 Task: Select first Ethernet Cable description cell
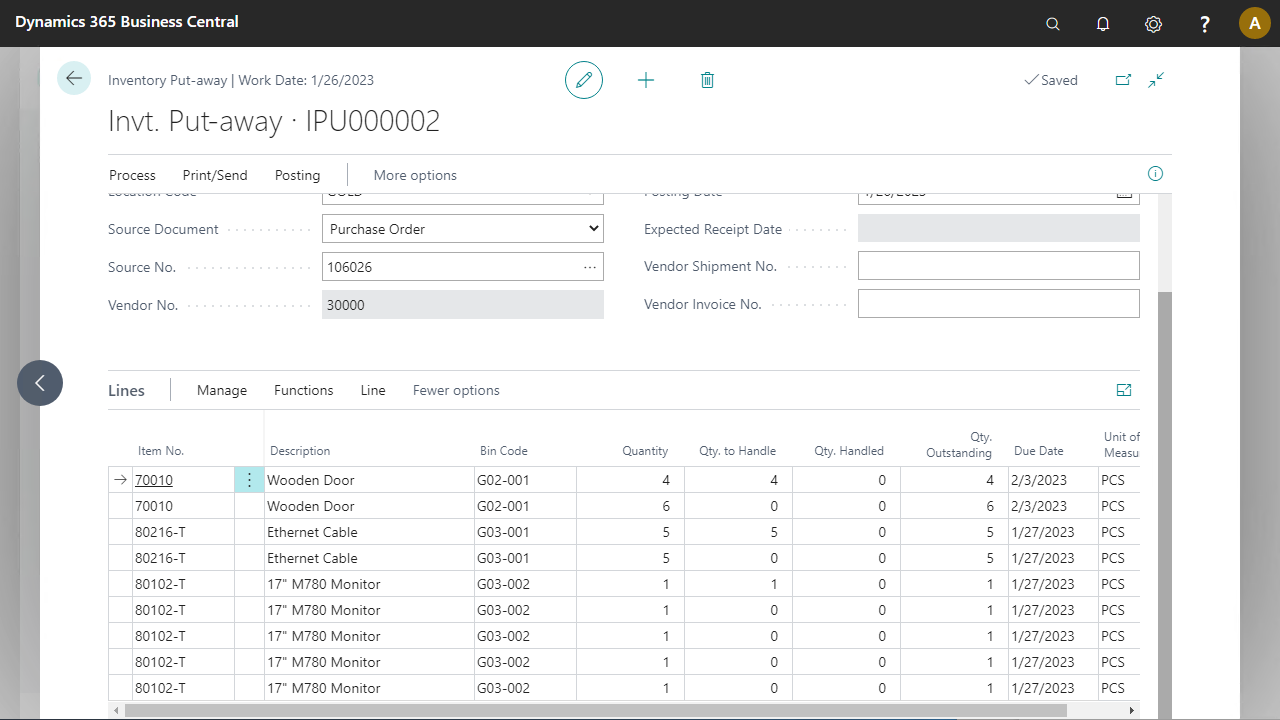(x=369, y=532)
